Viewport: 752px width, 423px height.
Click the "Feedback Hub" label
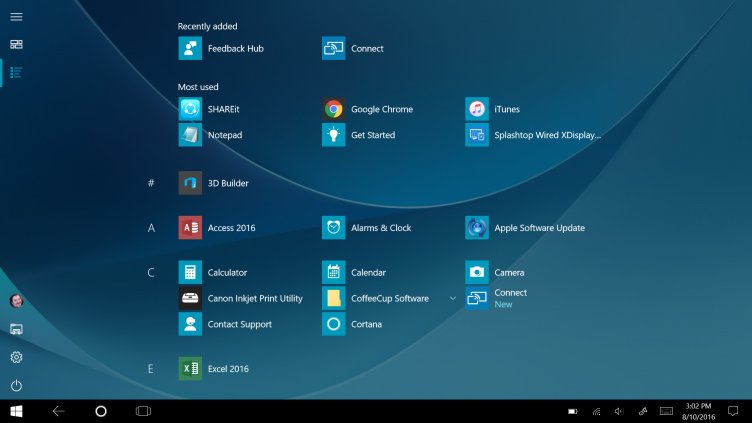(235, 48)
